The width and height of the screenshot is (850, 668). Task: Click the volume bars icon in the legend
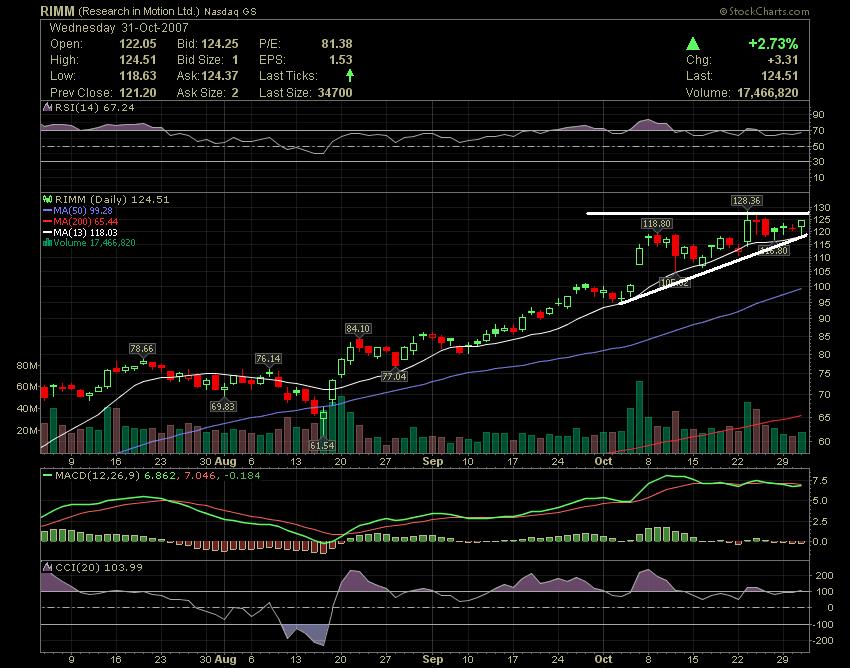coord(48,242)
